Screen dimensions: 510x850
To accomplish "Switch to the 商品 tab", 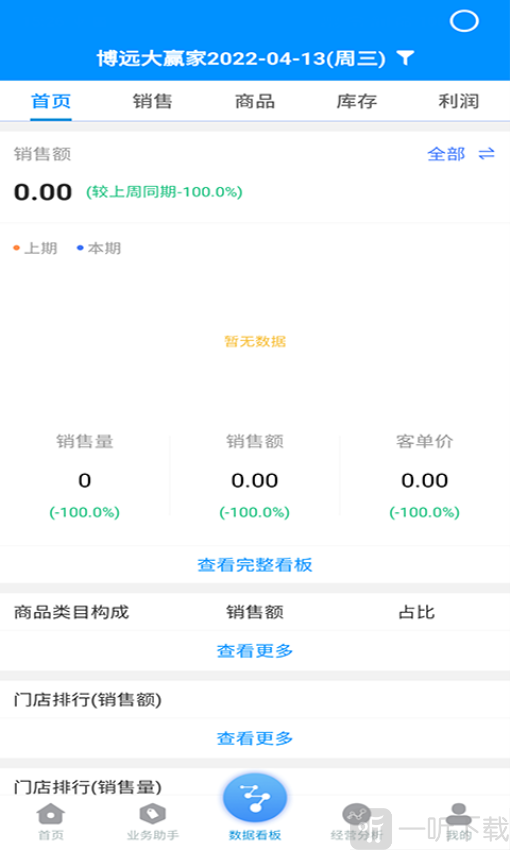I will point(255,101).
